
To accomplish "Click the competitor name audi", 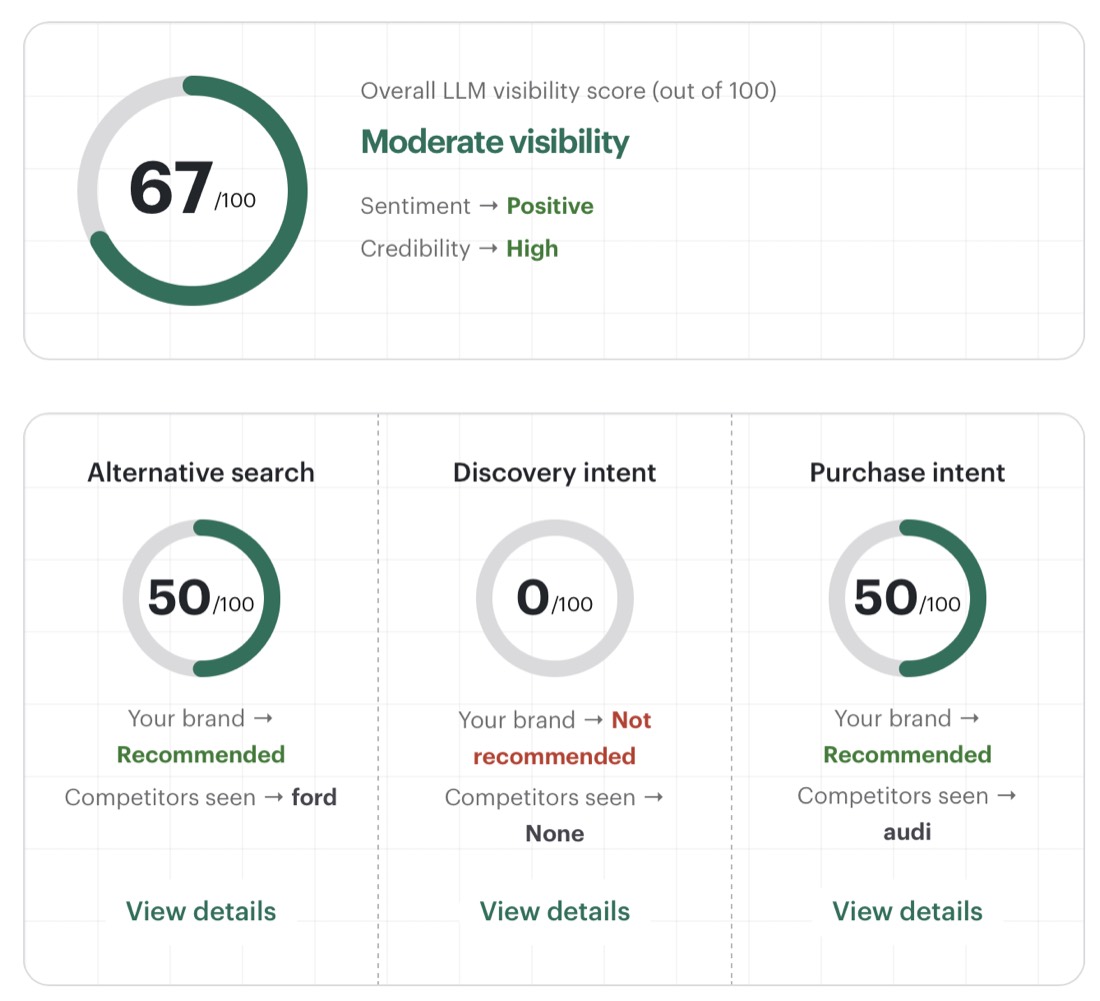I will tap(907, 832).
